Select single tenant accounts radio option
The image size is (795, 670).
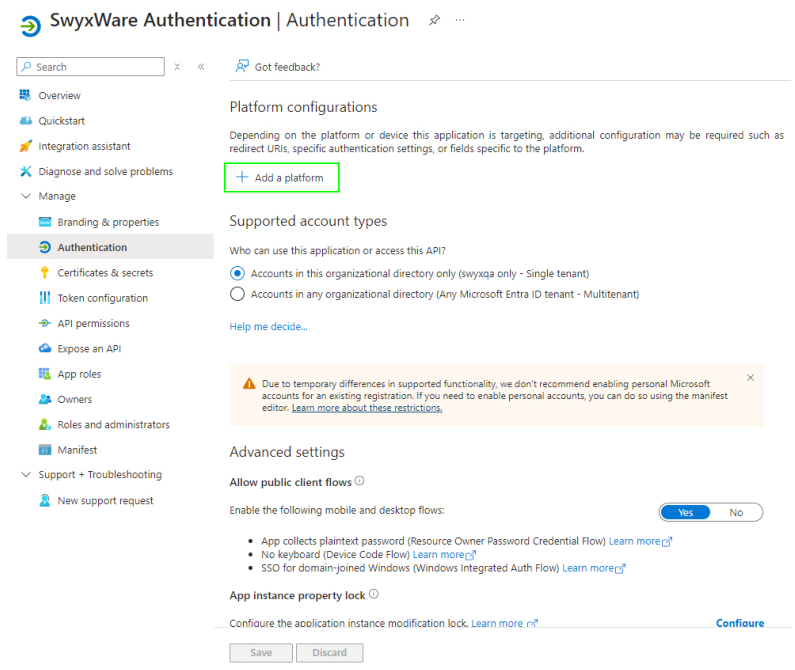pos(237,273)
